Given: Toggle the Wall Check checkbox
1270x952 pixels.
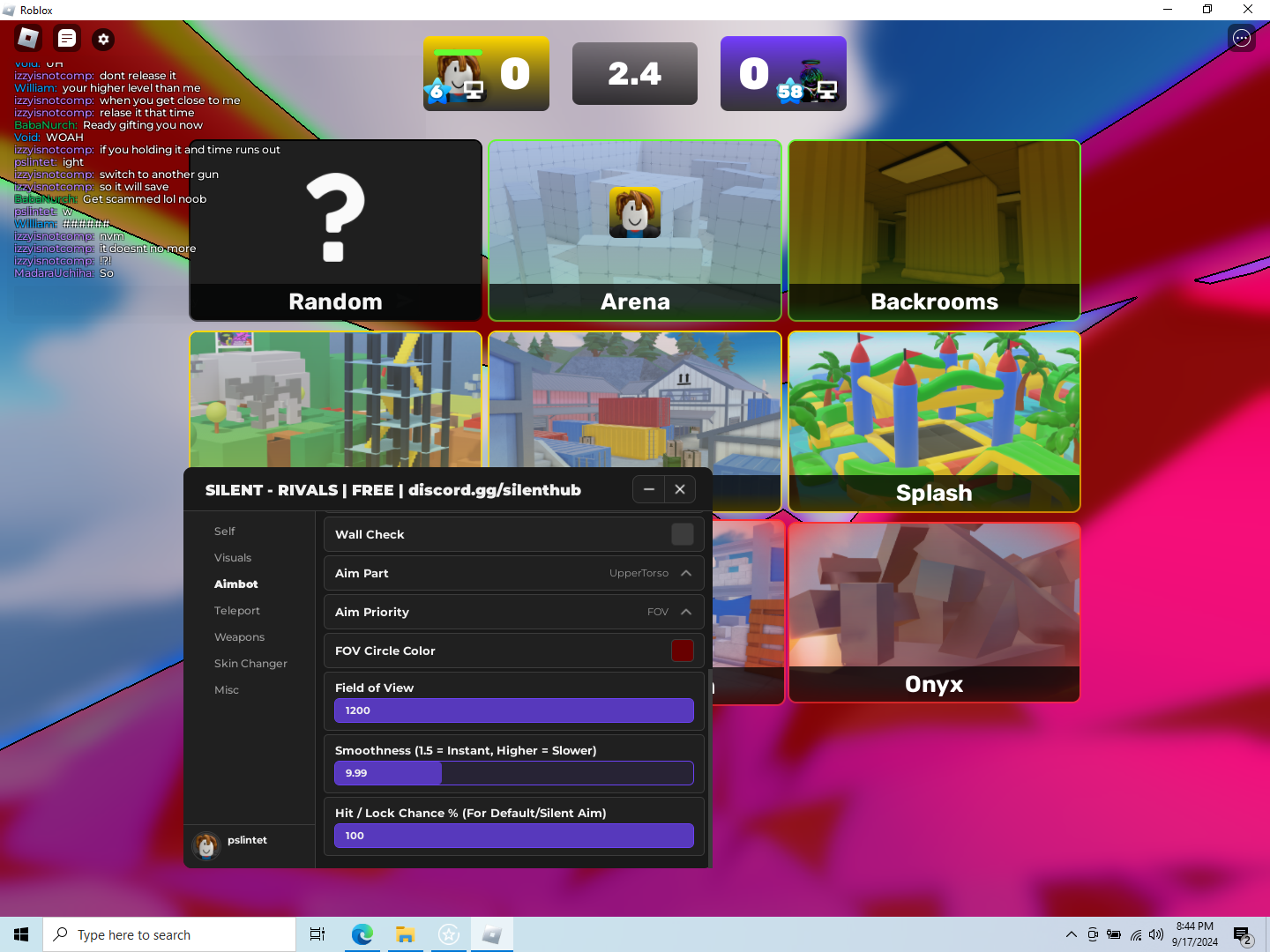Looking at the screenshot, I should coord(683,534).
